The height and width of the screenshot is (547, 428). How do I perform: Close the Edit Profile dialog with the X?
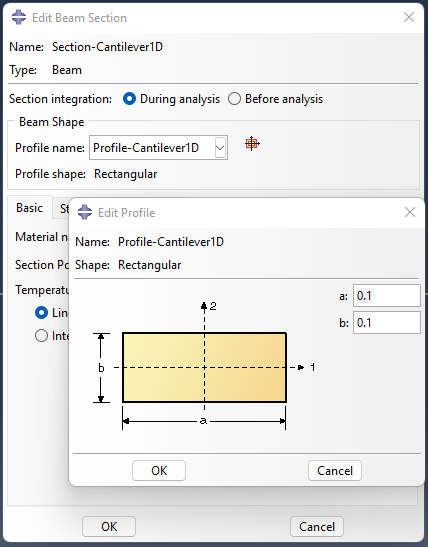(410, 212)
